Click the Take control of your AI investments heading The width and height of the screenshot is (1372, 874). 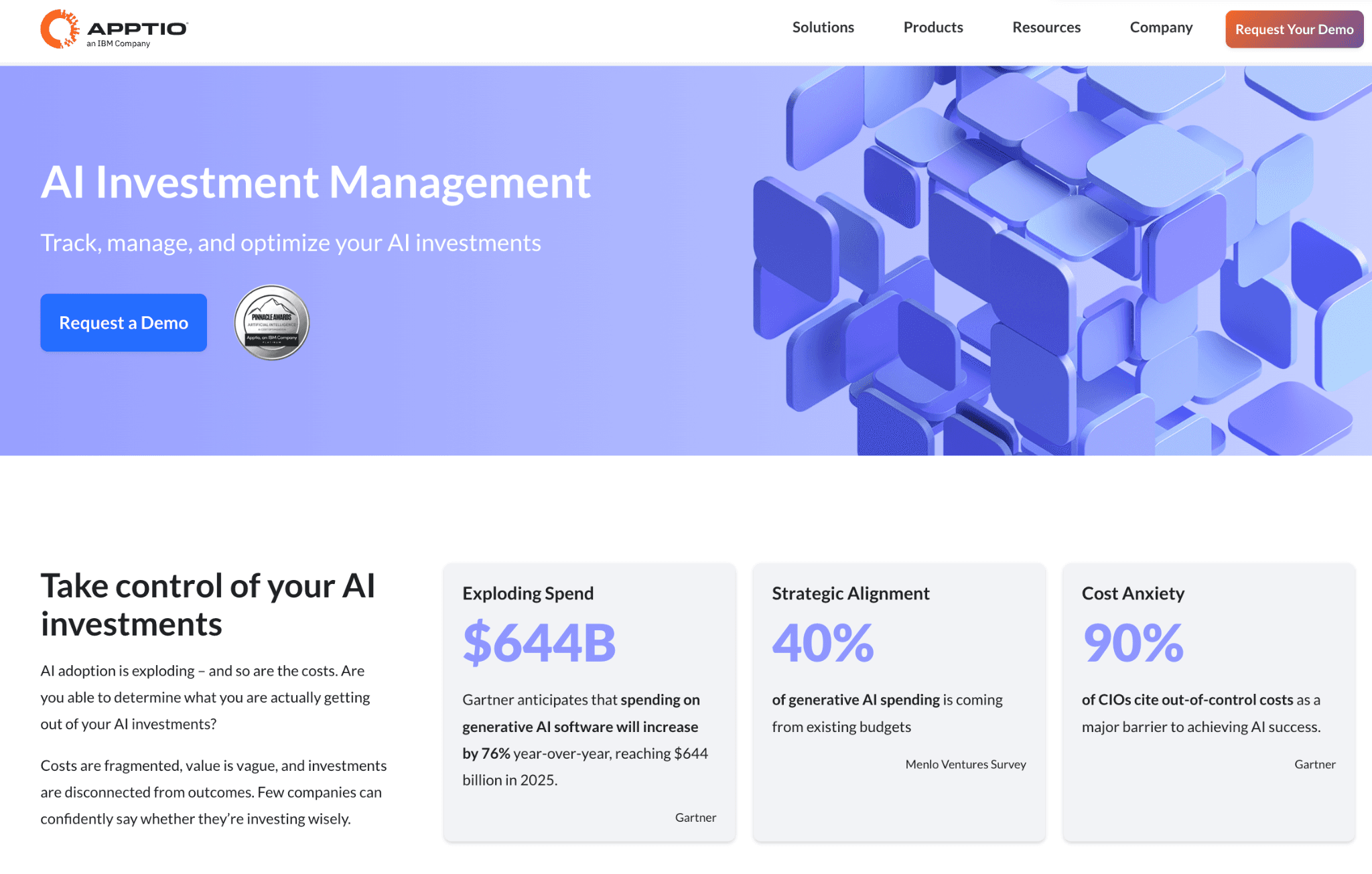coord(208,605)
